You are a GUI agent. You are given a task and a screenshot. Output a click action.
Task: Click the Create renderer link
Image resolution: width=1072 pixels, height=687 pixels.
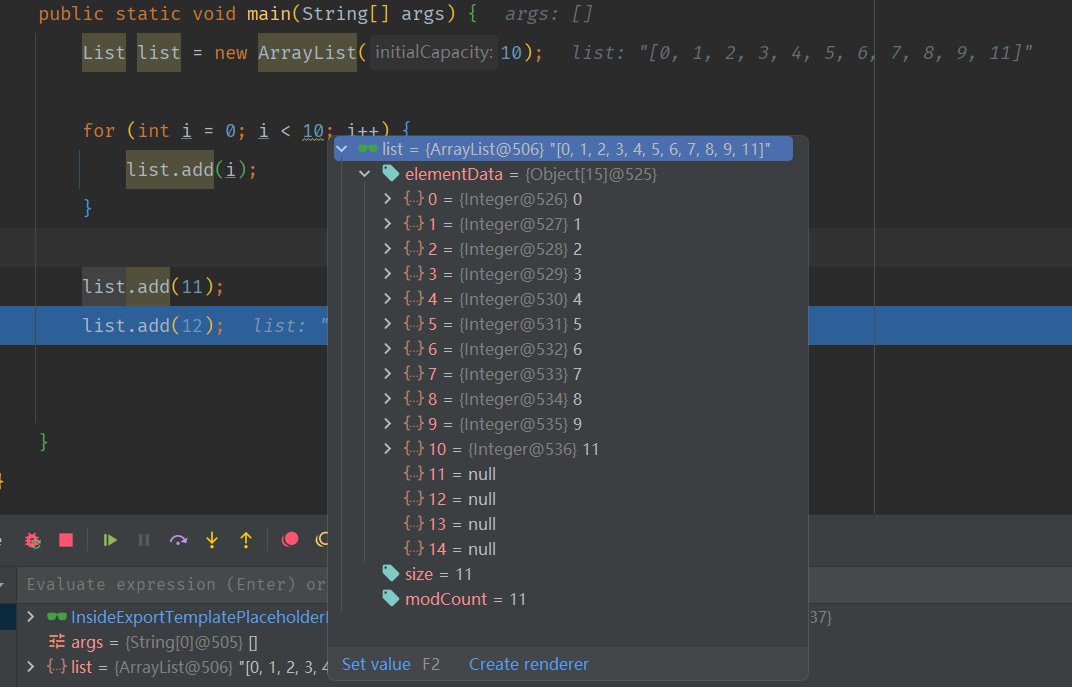coord(528,664)
